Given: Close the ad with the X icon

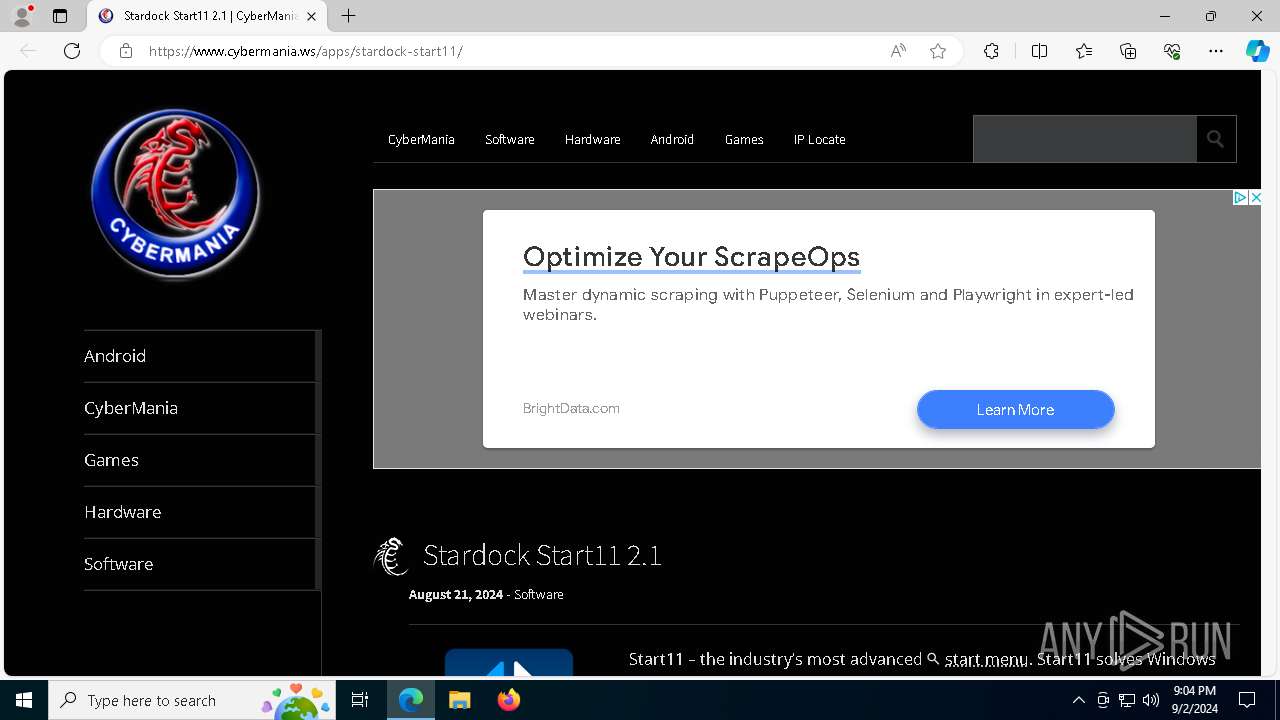Looking at the screenshot, I should tap(1255, 198).
